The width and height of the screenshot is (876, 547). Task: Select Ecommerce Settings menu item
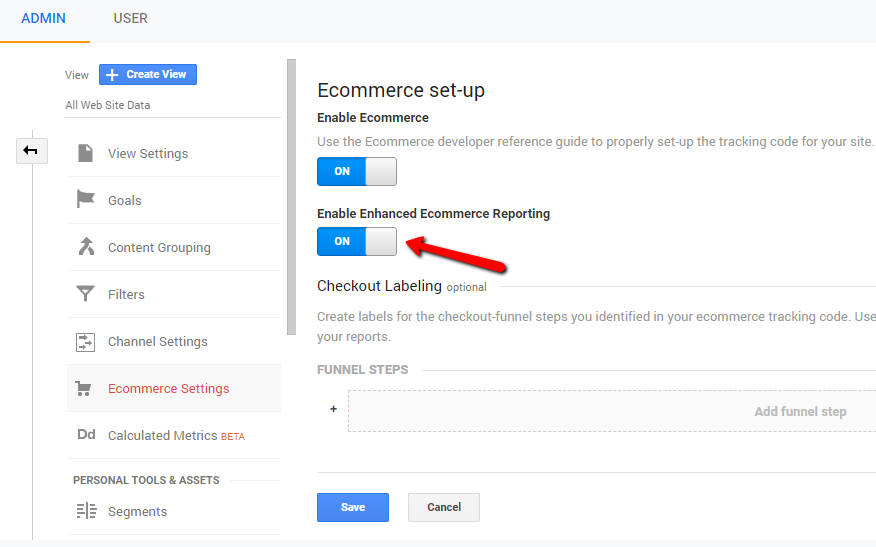(174, 388)
